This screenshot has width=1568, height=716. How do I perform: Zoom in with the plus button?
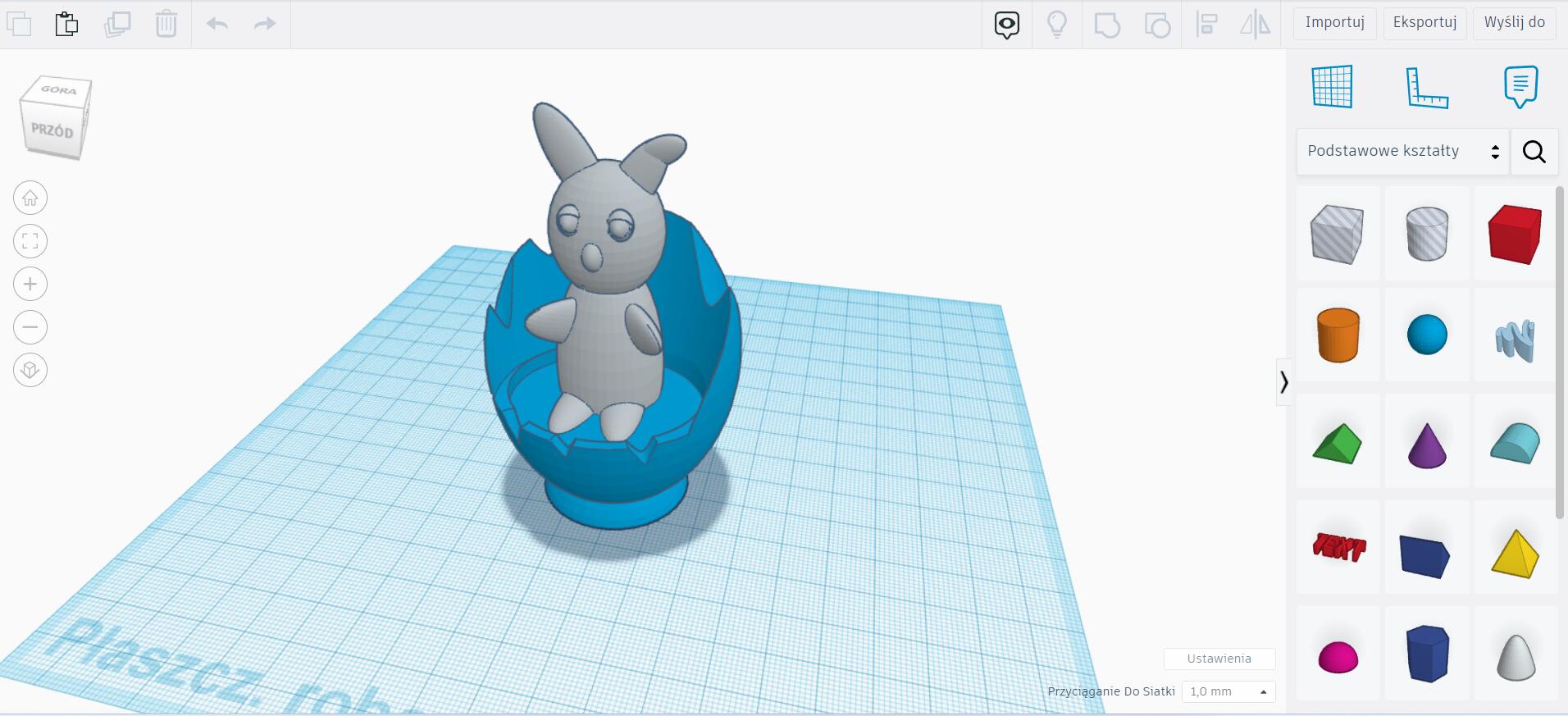[x=30, y=285]
